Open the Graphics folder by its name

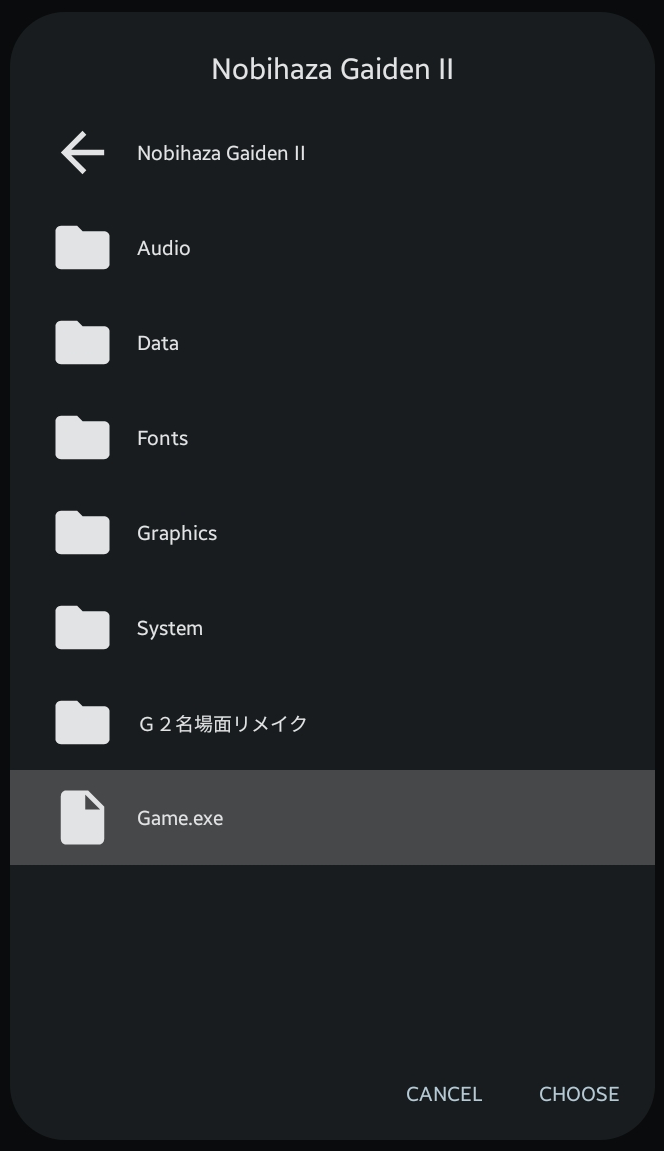pyautogui.click(x=177, y=533)
